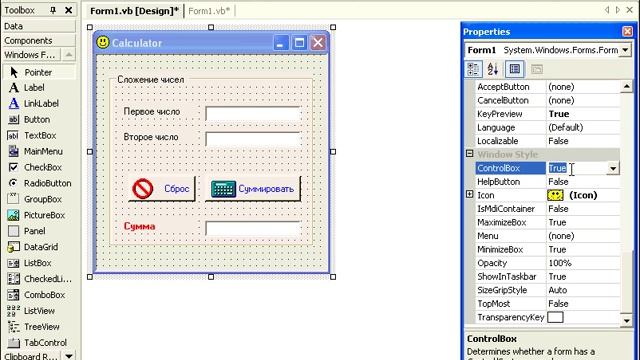Sort properties alphabetically
This screenshot has width=640, height=360.
(x=493, y=69)
